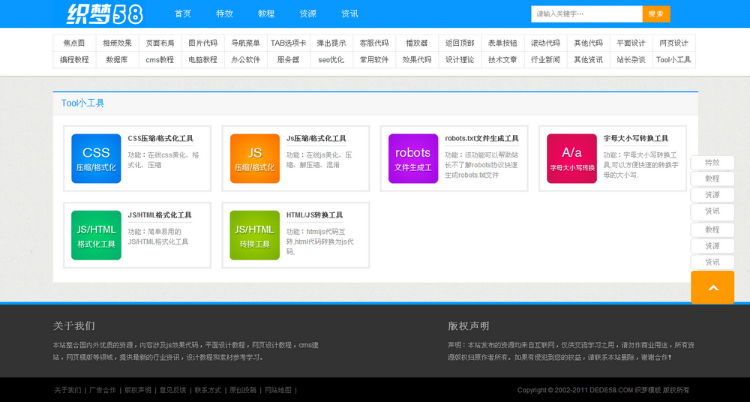Open the 网站地图 footer link
The height and width of the screenshot is (402, 750).
[x=278, y=390]
